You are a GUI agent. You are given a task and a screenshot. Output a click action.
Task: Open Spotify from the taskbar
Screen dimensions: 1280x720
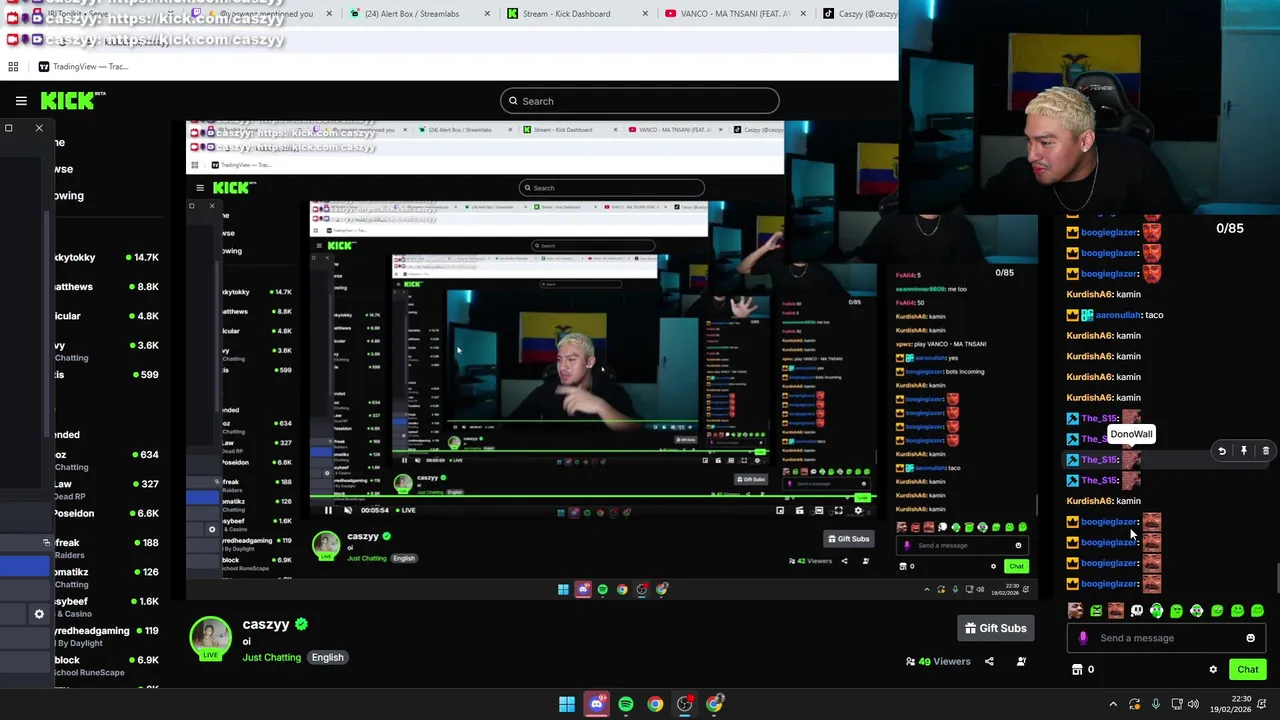626,704
